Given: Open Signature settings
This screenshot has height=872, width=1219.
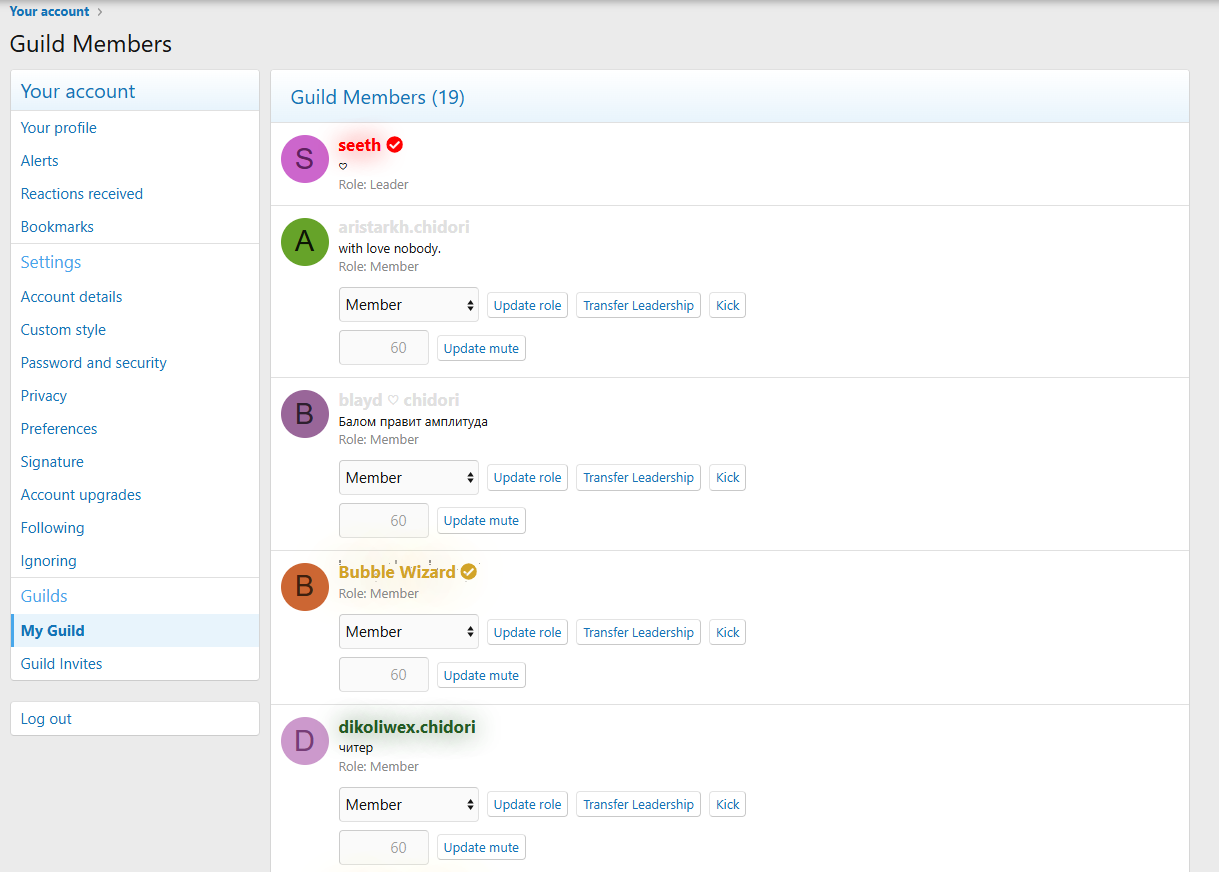Looking at the screenshot, I should pos(135,462).
